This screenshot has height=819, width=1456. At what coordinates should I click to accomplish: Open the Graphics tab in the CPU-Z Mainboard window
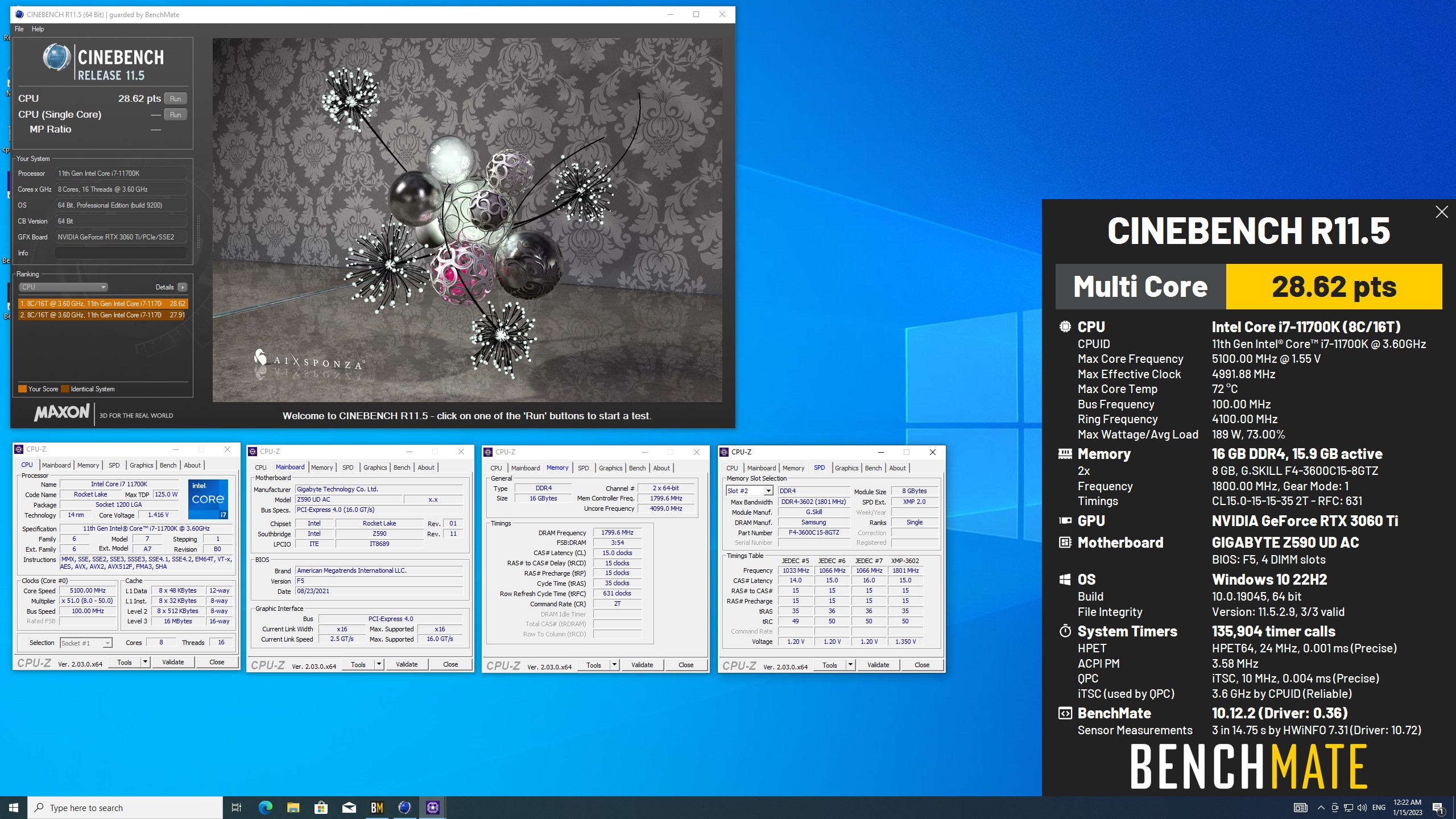pyautogui.click(x=375, y=468)
